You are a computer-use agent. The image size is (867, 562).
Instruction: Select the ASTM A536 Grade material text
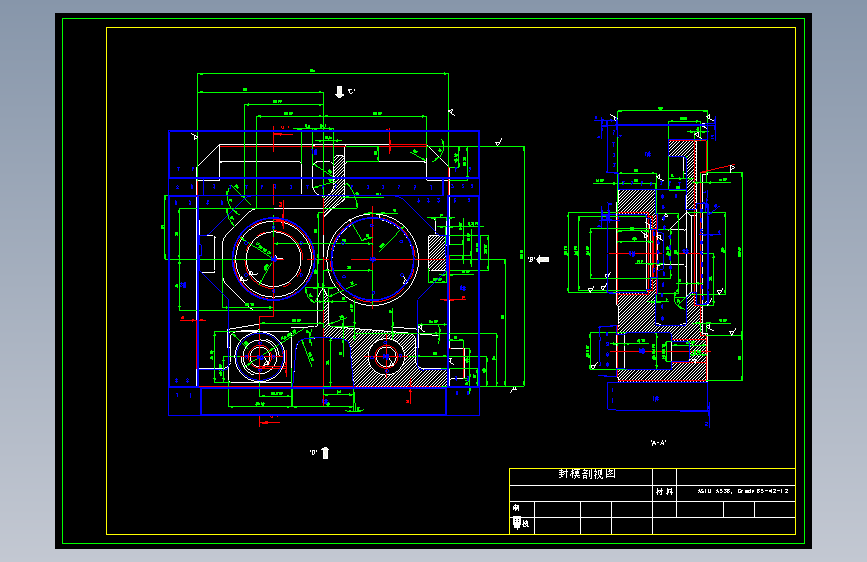click(x=743, y=491)
